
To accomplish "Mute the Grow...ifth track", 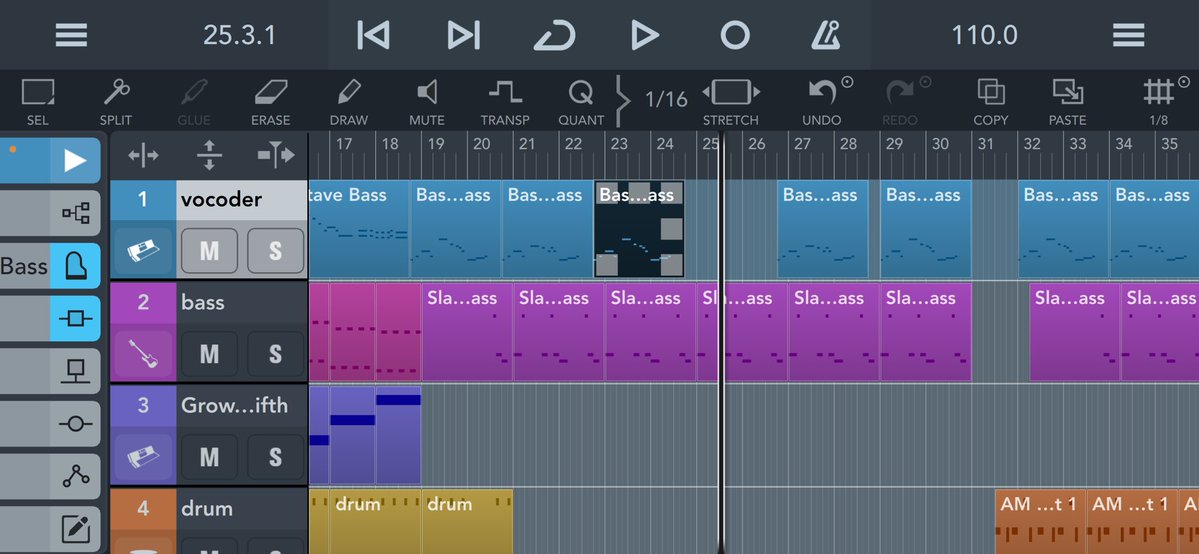I will (209, 457).
